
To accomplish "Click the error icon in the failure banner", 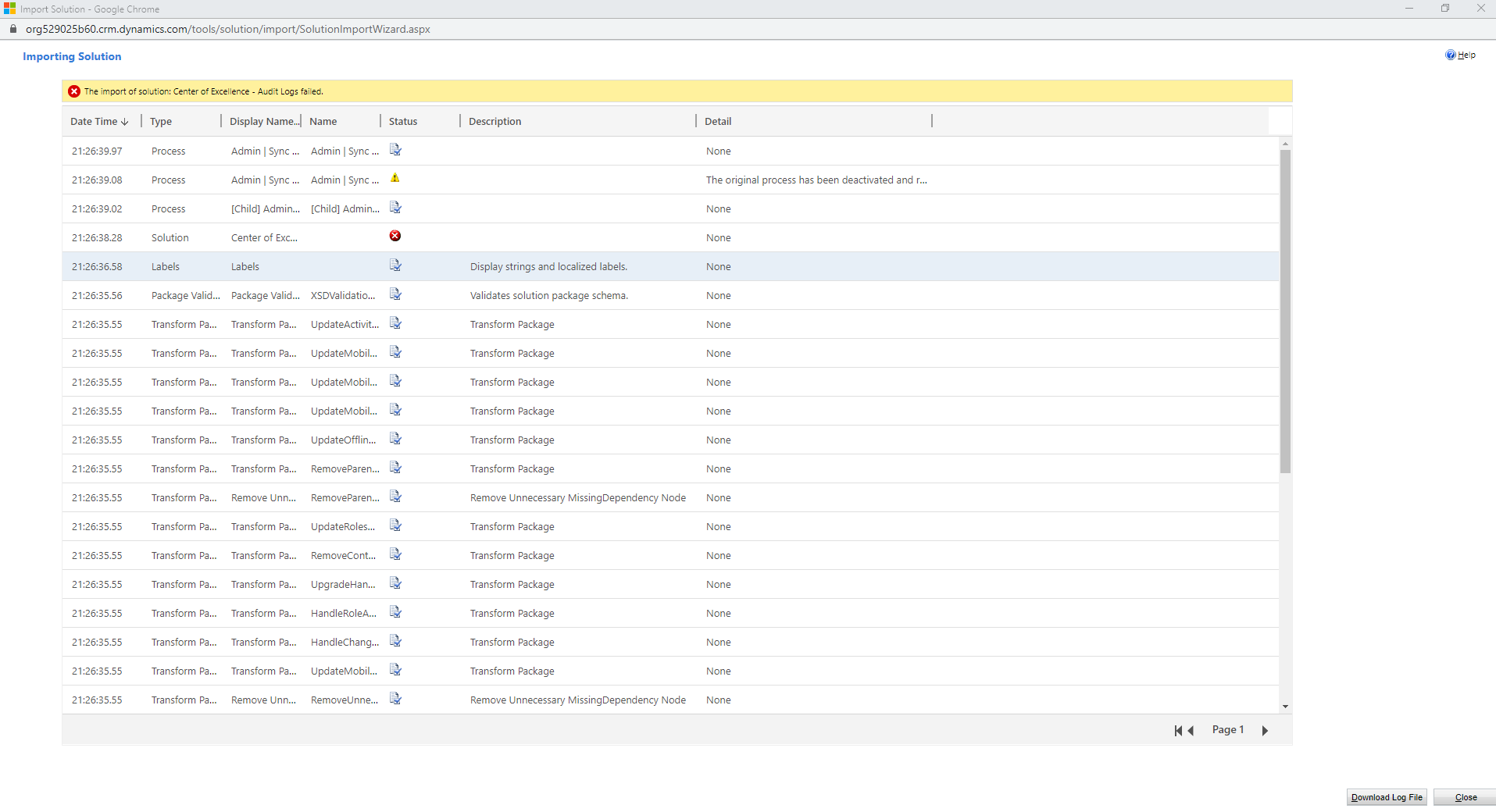I will 74,91.
